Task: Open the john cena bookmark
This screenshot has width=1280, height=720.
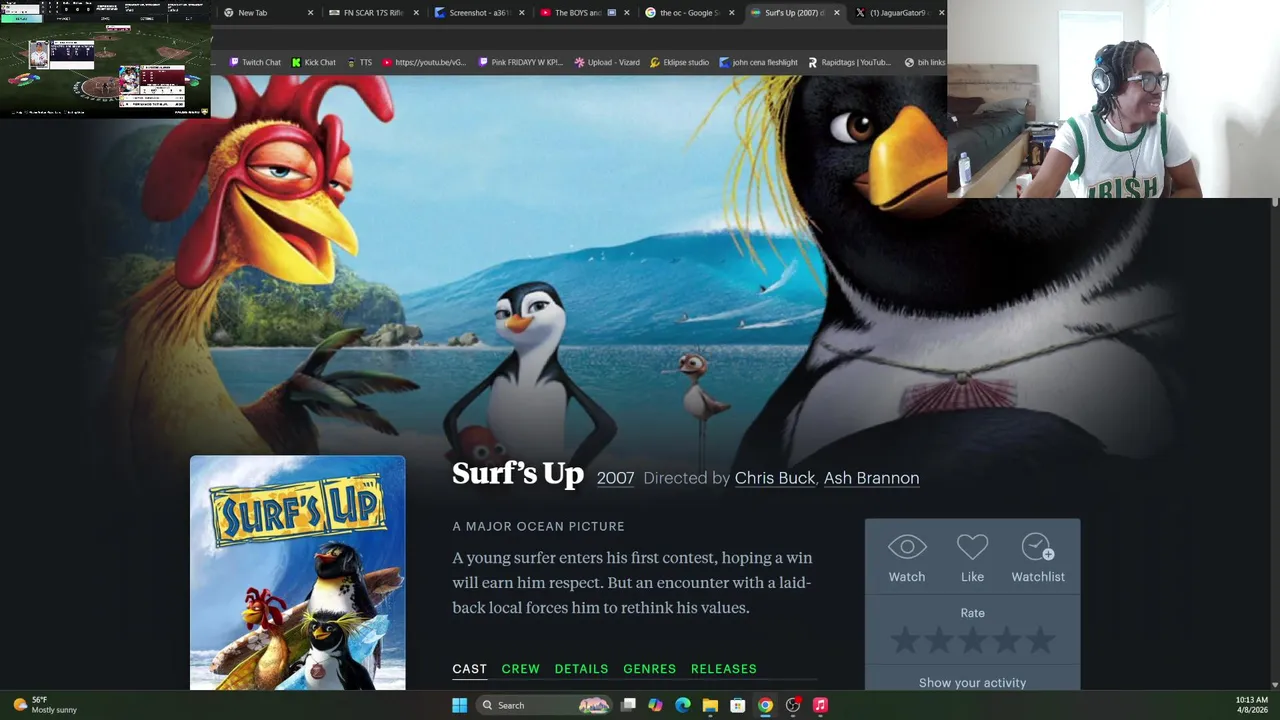Action: (758, 62)
